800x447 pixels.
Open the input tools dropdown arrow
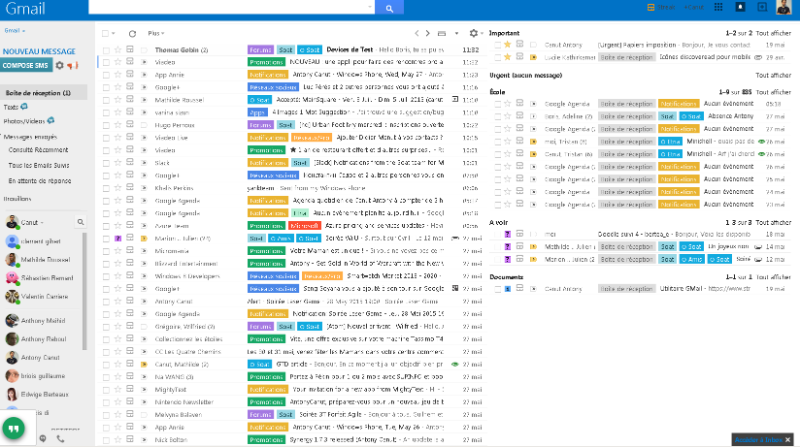point(457,34)
